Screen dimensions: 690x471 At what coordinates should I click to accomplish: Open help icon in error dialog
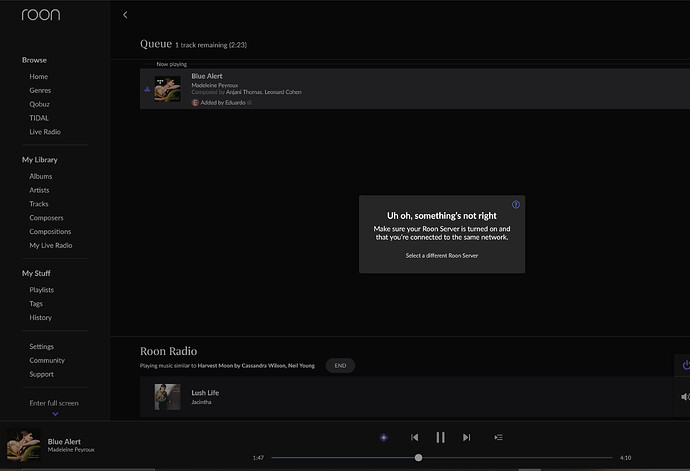(516, 204)
